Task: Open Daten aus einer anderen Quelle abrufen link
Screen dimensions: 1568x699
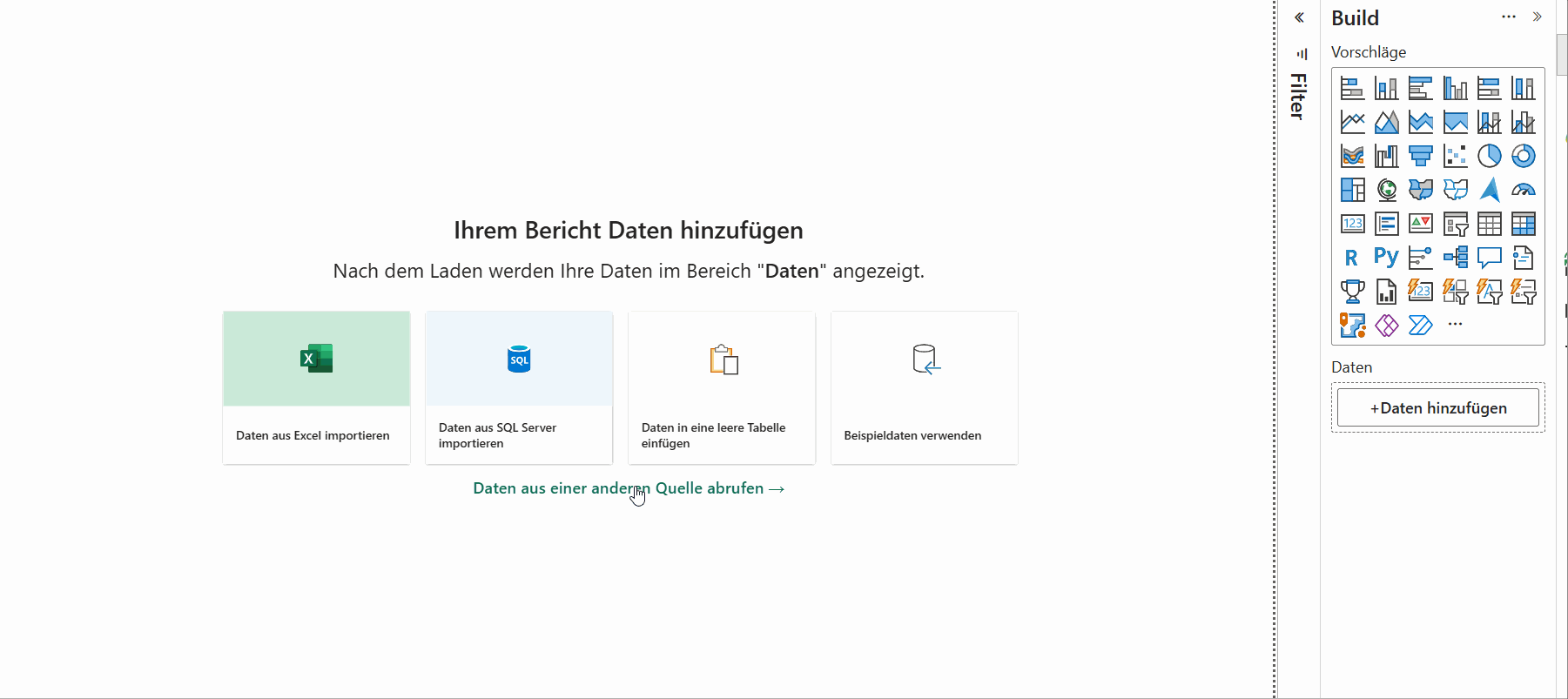Action: click(x=629, y=488)
